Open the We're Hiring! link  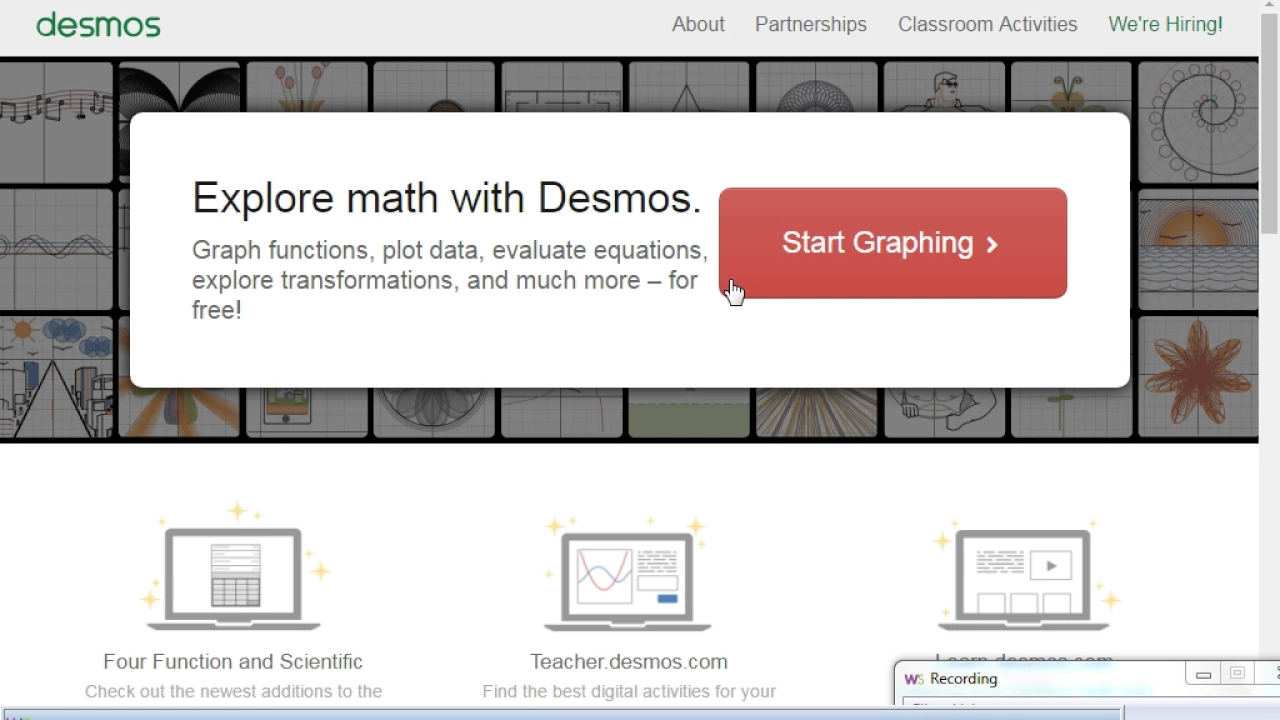coord(1166,24)
